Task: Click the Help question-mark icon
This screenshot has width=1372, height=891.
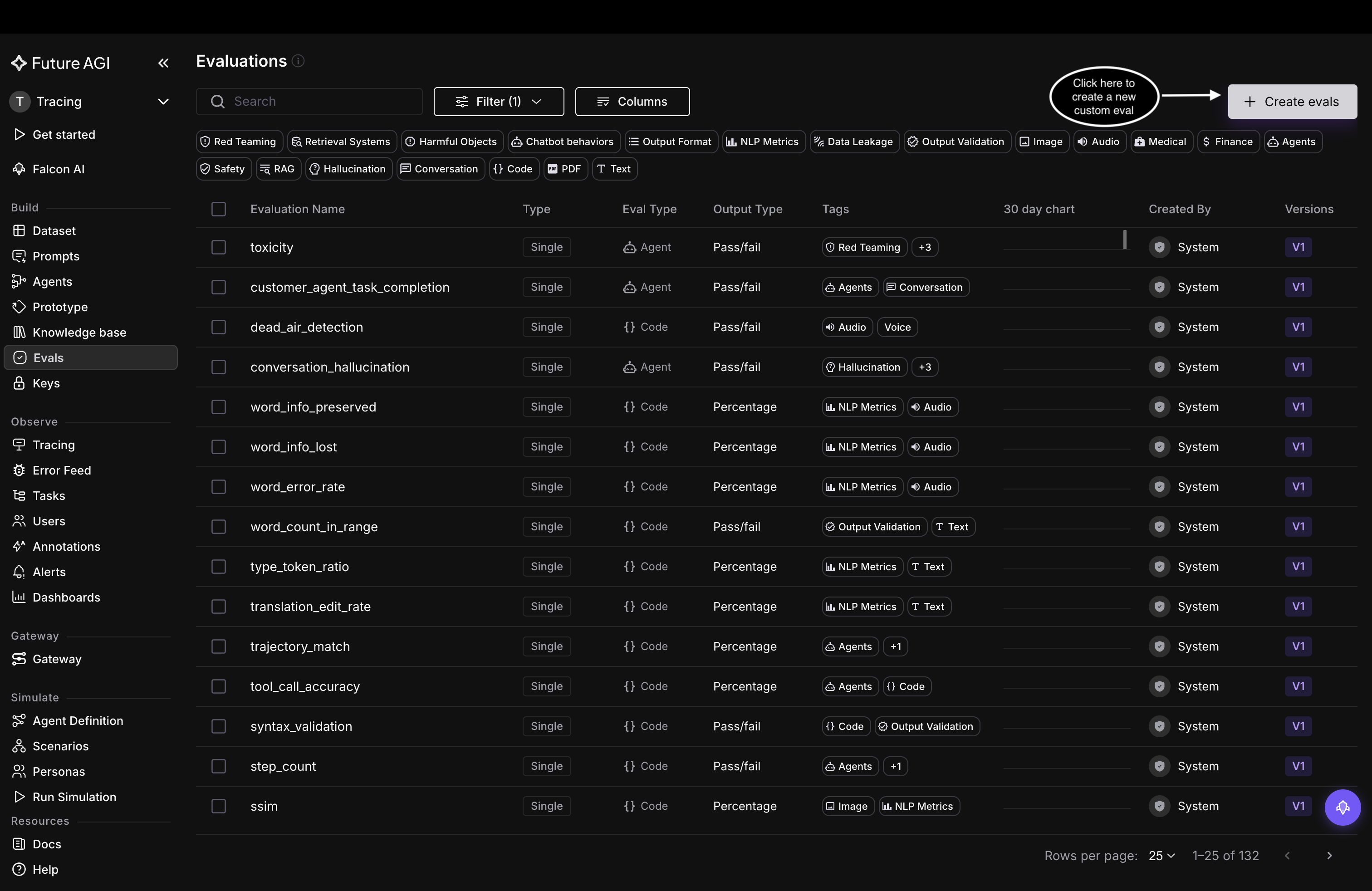Action: point(19,868)
